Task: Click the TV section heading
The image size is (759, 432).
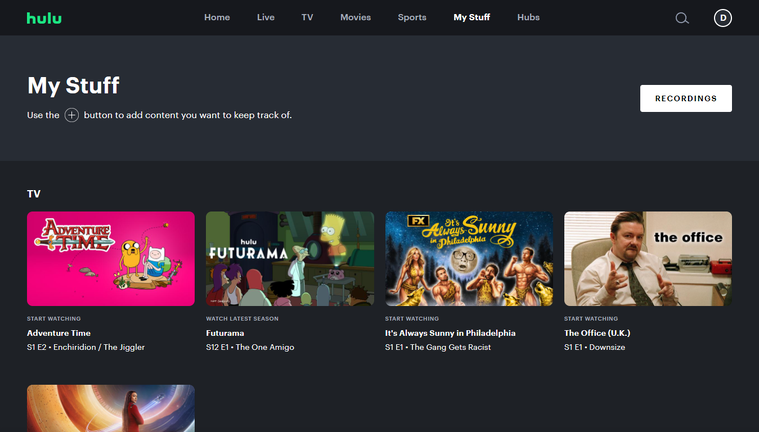Action: coord(34,194)
